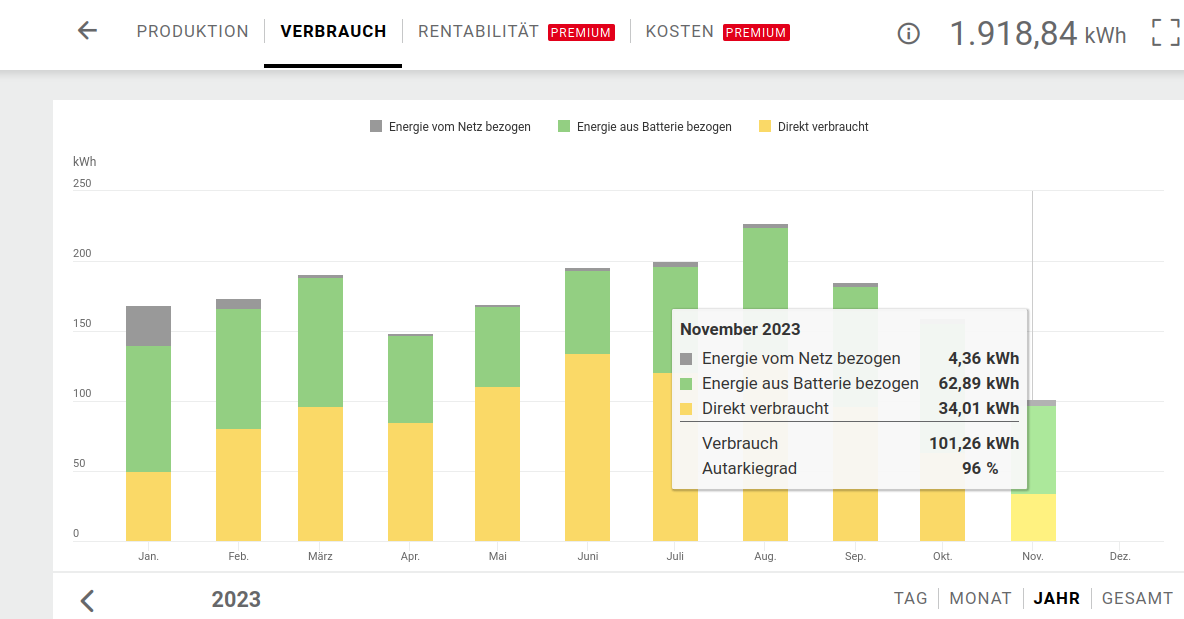
Task: Open the info circle icon
Action: [x=908, y=33]
